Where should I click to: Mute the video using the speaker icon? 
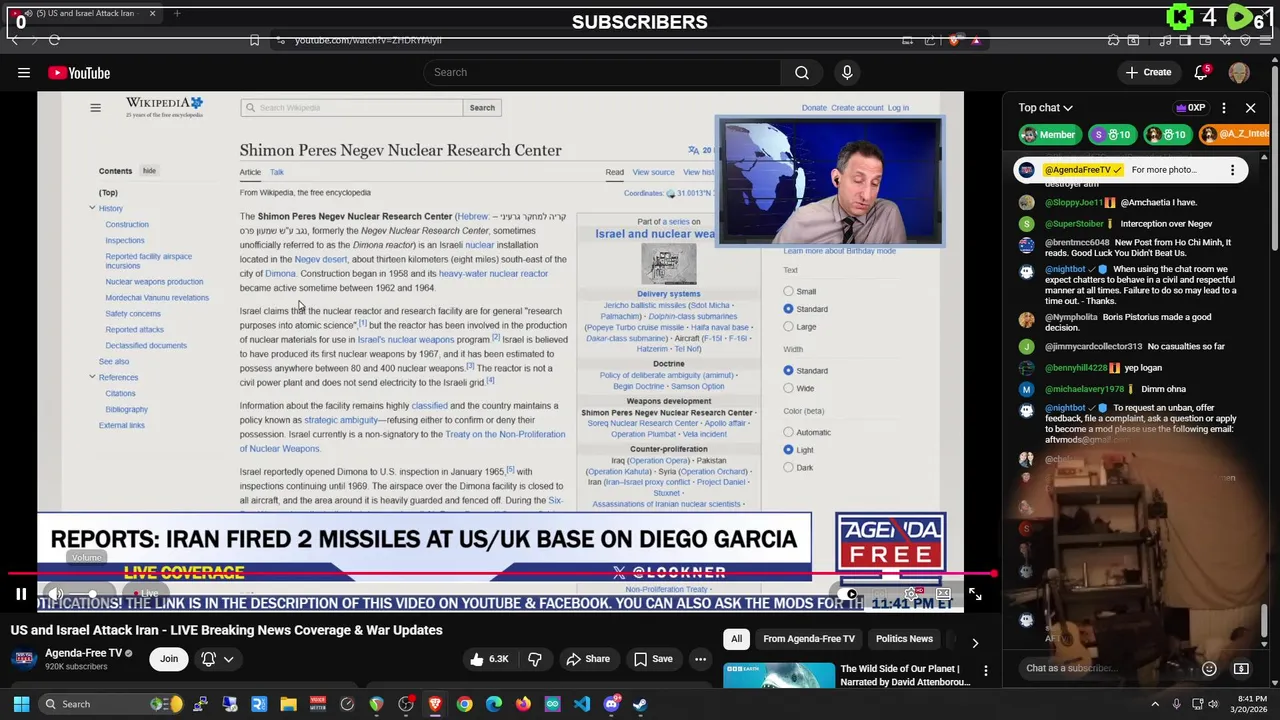point(56,594)
